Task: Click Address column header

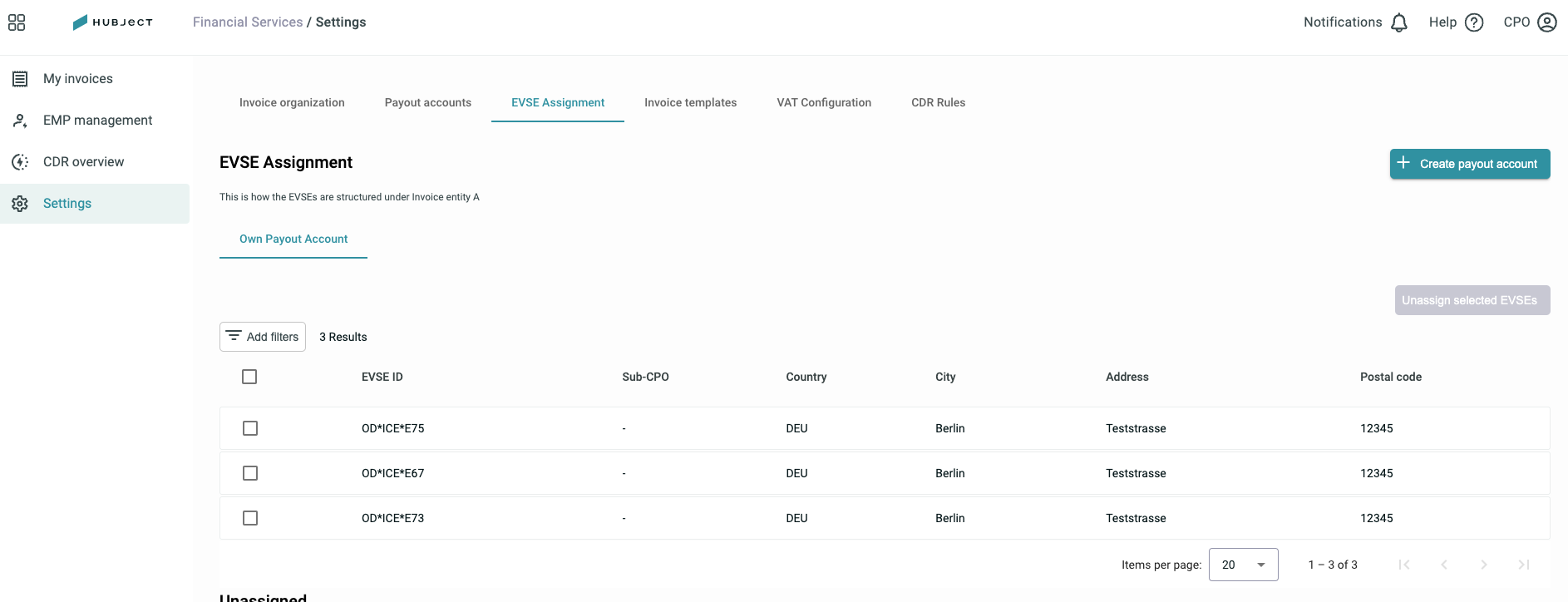Action: [x=1127, y=377]
